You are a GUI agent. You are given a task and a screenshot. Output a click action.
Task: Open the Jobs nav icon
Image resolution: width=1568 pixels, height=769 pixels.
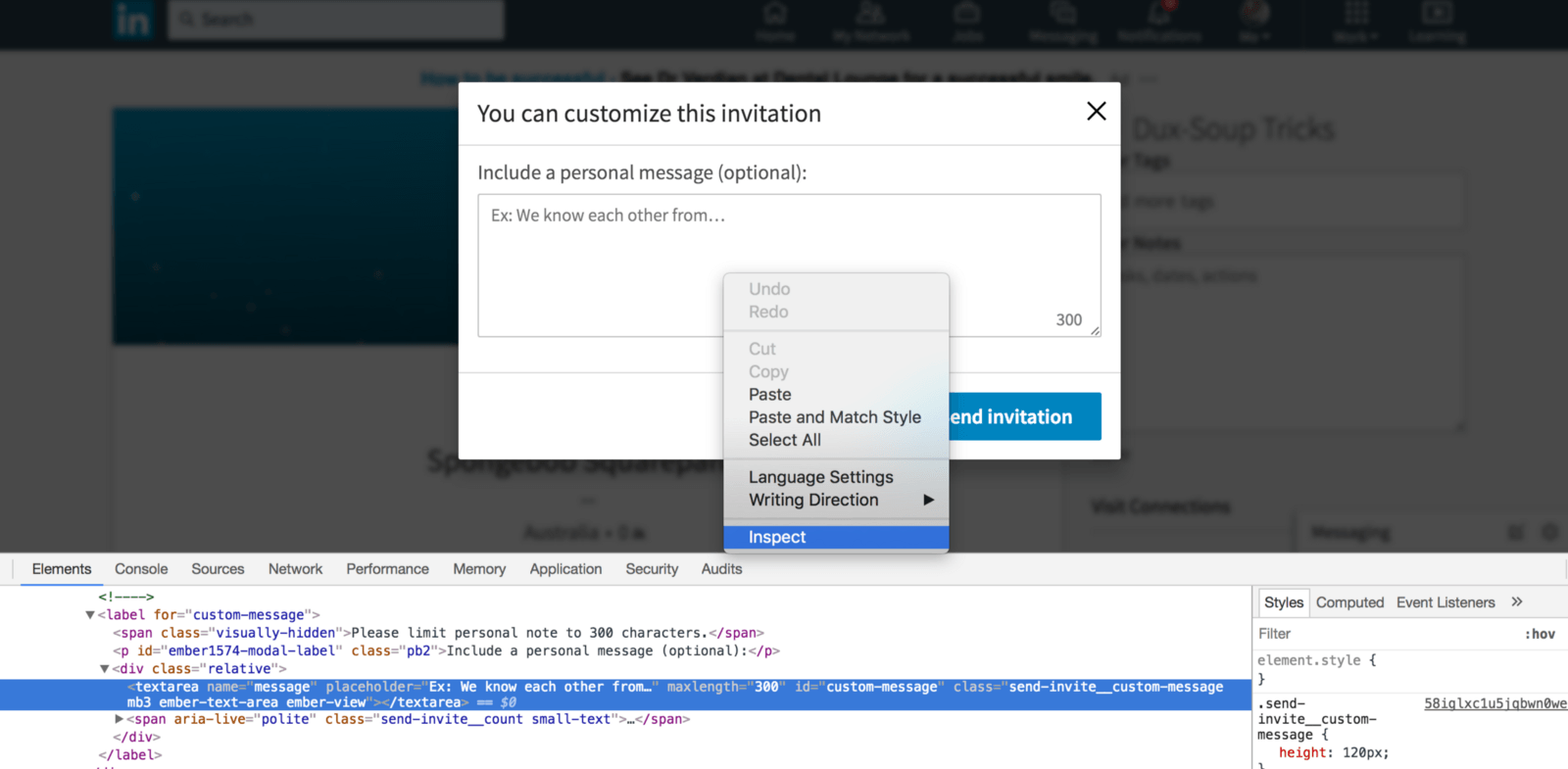point(967,23)
